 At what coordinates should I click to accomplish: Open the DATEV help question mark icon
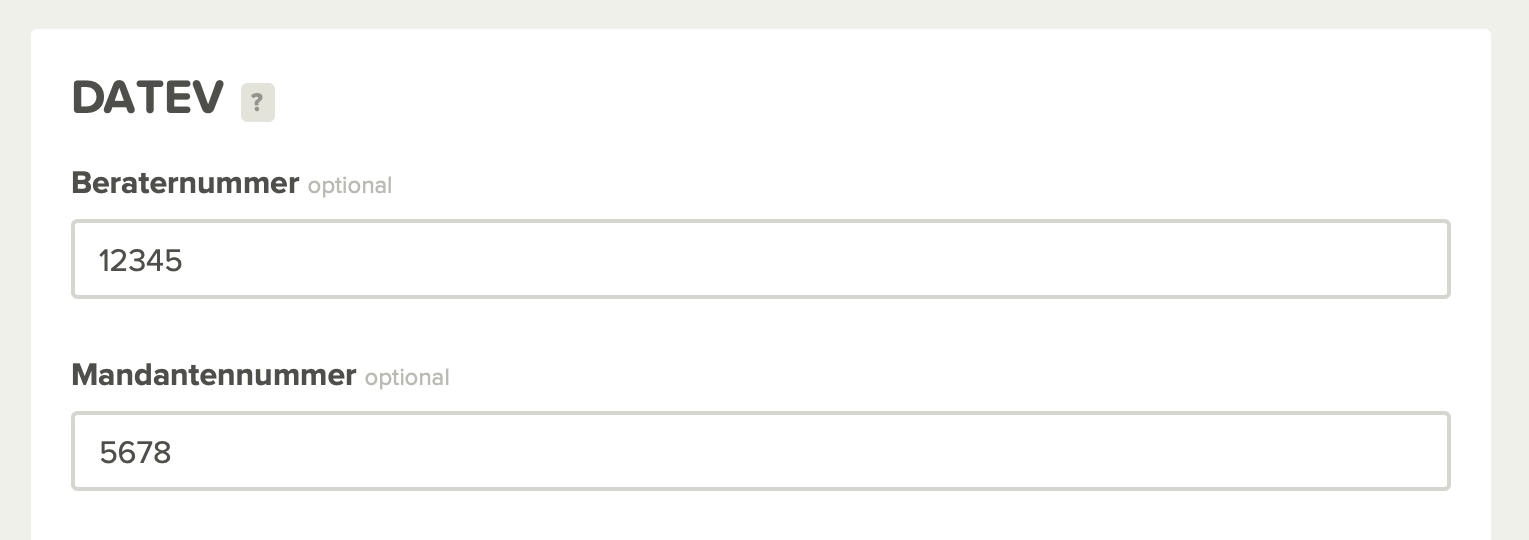point(258,102)
